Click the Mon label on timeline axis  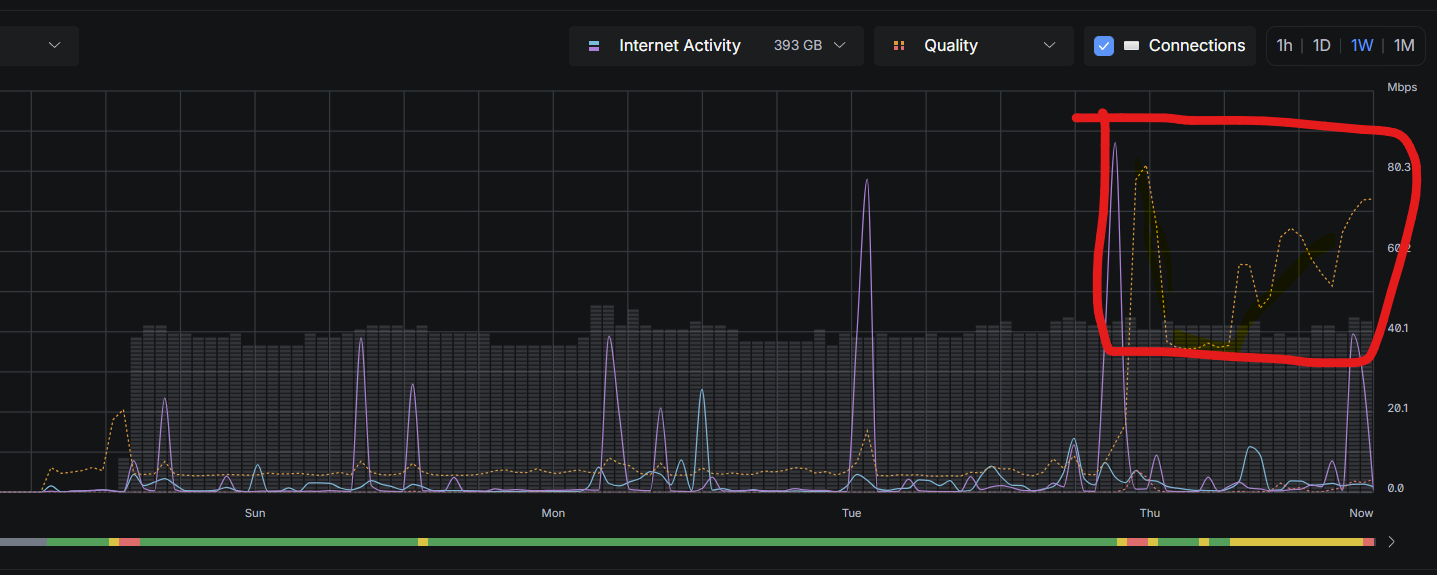(553, 513)
